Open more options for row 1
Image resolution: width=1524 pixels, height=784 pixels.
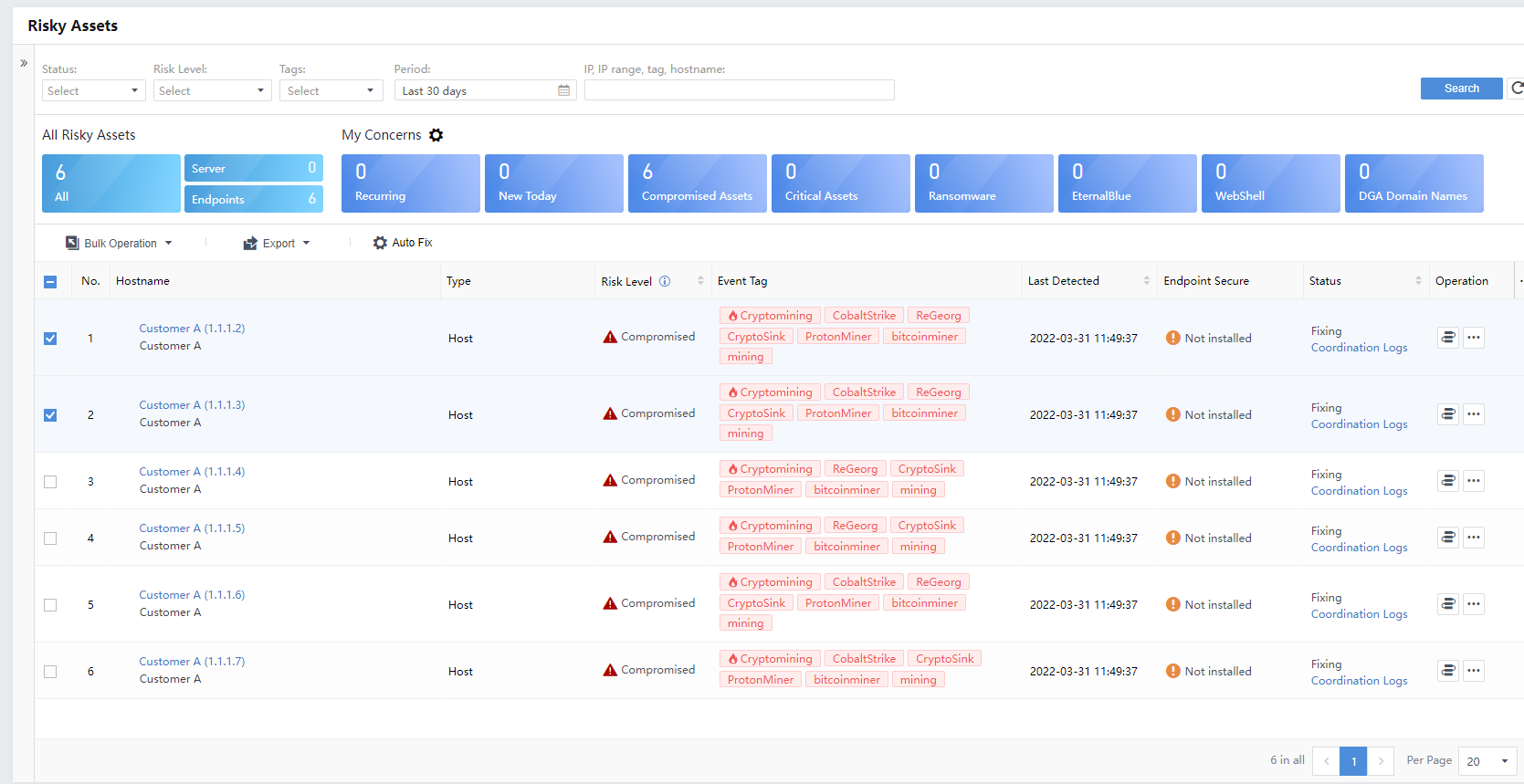point(1473,338)
